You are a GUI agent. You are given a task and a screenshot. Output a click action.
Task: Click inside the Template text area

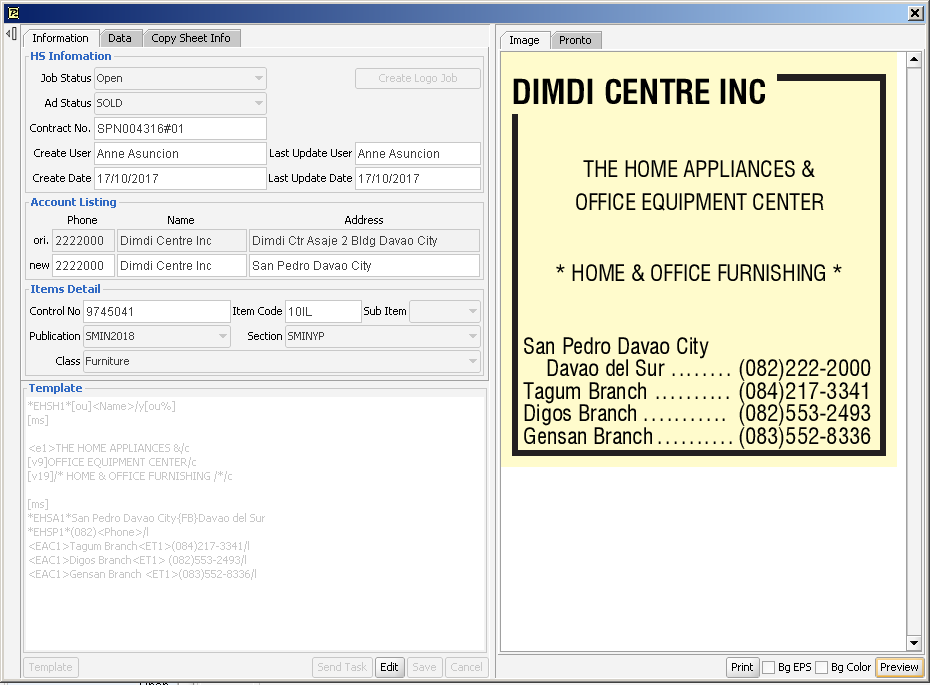255,524
